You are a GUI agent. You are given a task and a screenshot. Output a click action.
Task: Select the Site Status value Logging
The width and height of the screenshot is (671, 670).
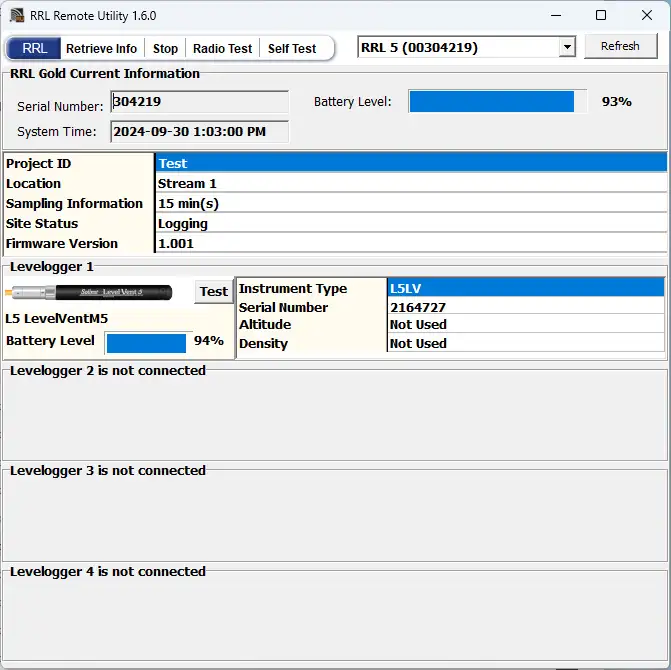[x=411, y=223]
